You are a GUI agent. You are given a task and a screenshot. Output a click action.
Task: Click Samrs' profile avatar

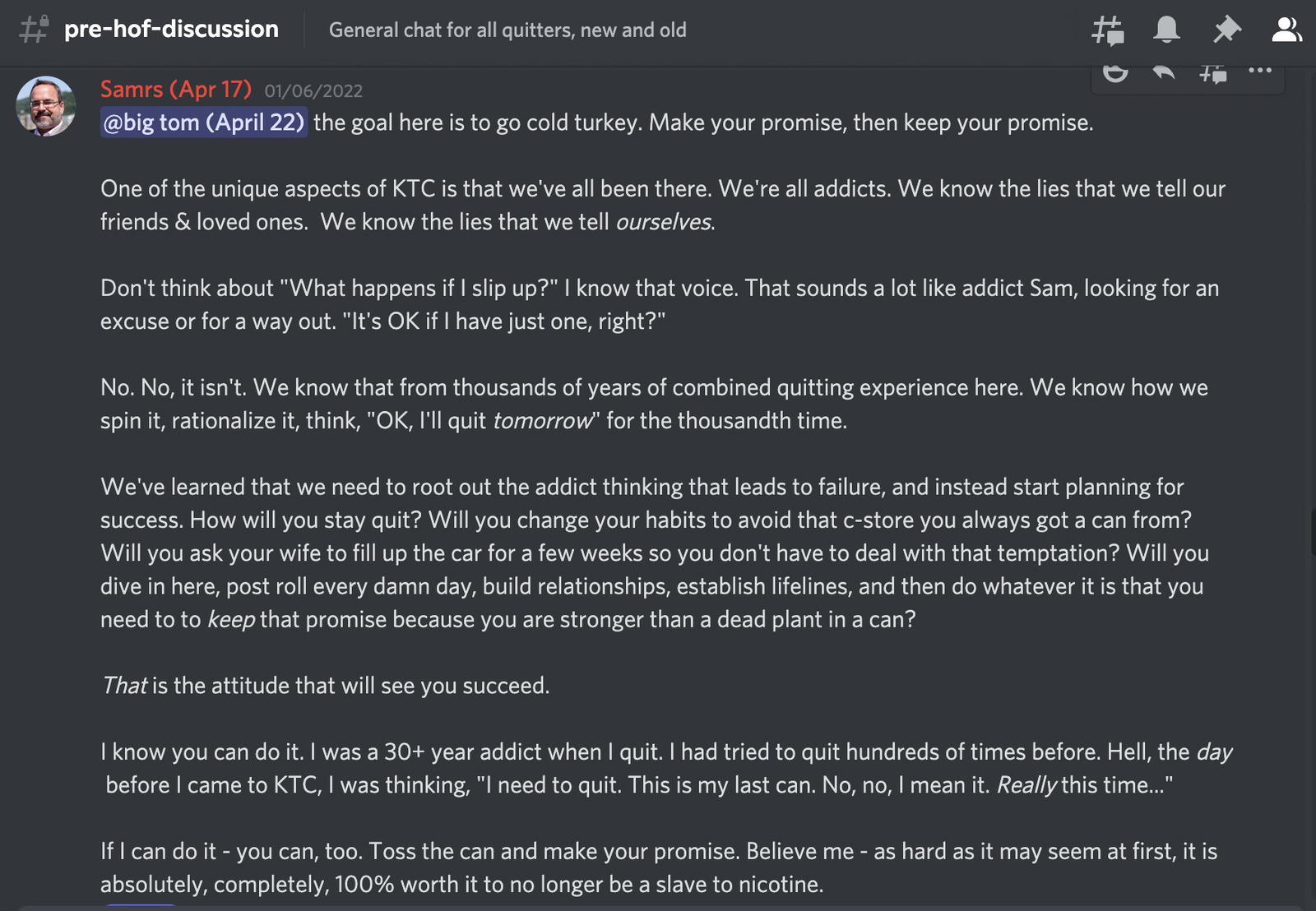(x=46, y=106)
